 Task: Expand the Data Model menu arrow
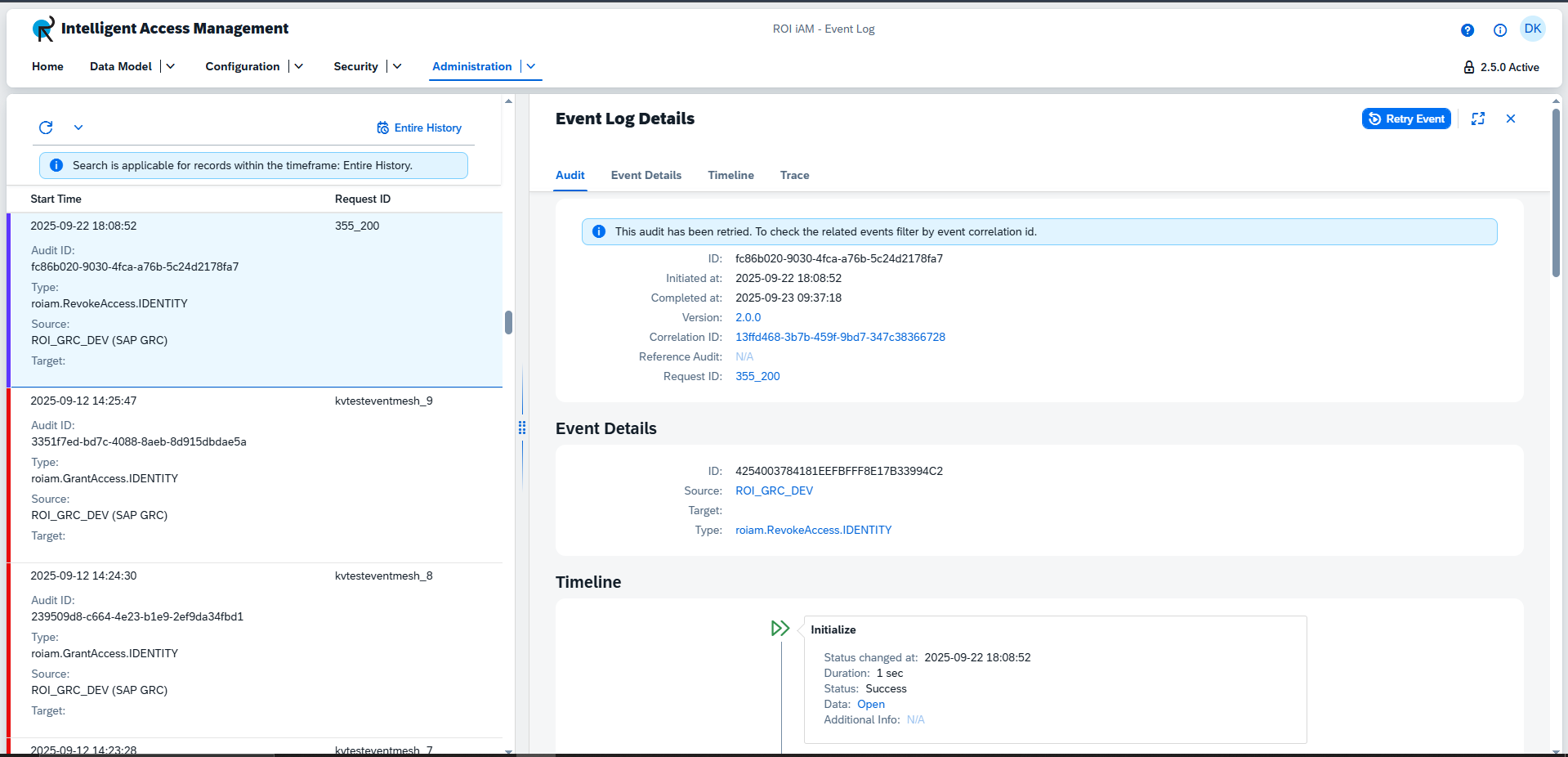click(x=170, y=66)
